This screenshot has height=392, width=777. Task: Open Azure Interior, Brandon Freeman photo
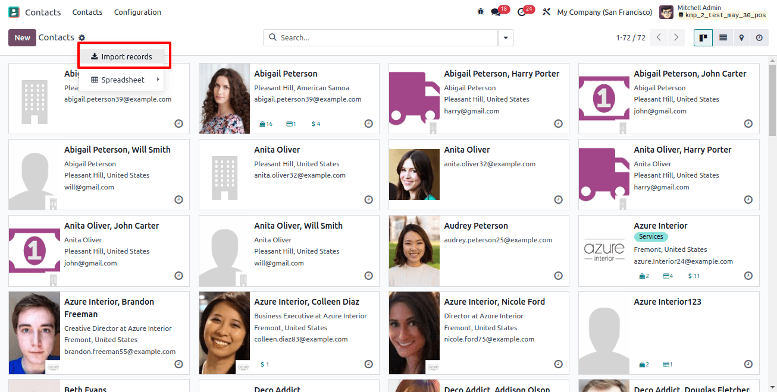(35, 333)
